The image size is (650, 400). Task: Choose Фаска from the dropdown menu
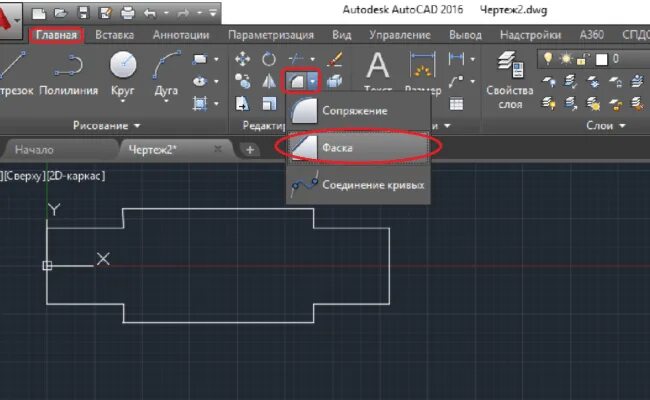tap(358, 148)
